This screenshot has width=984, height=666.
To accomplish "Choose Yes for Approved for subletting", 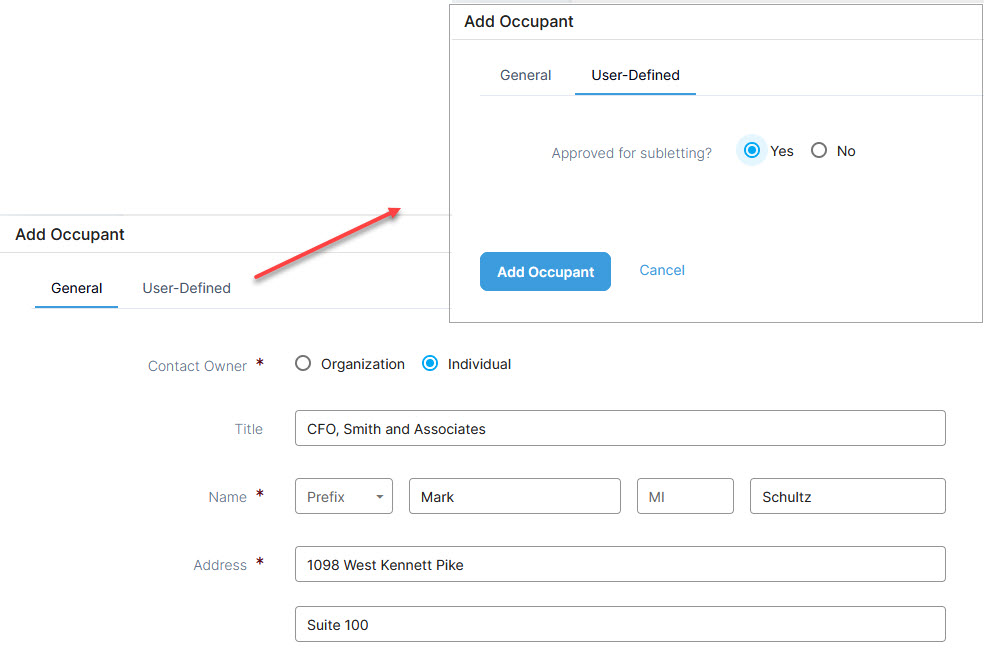I will (x=752, y=151).
